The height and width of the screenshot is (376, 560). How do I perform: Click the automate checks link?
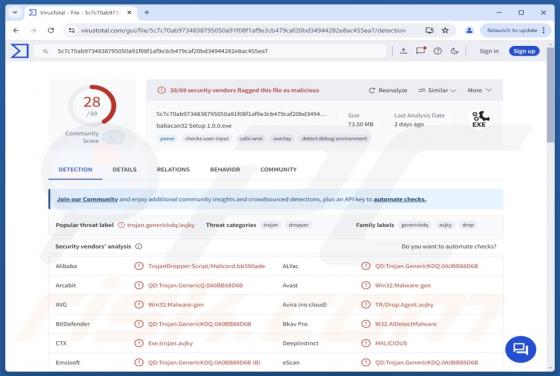click(400, 199)
